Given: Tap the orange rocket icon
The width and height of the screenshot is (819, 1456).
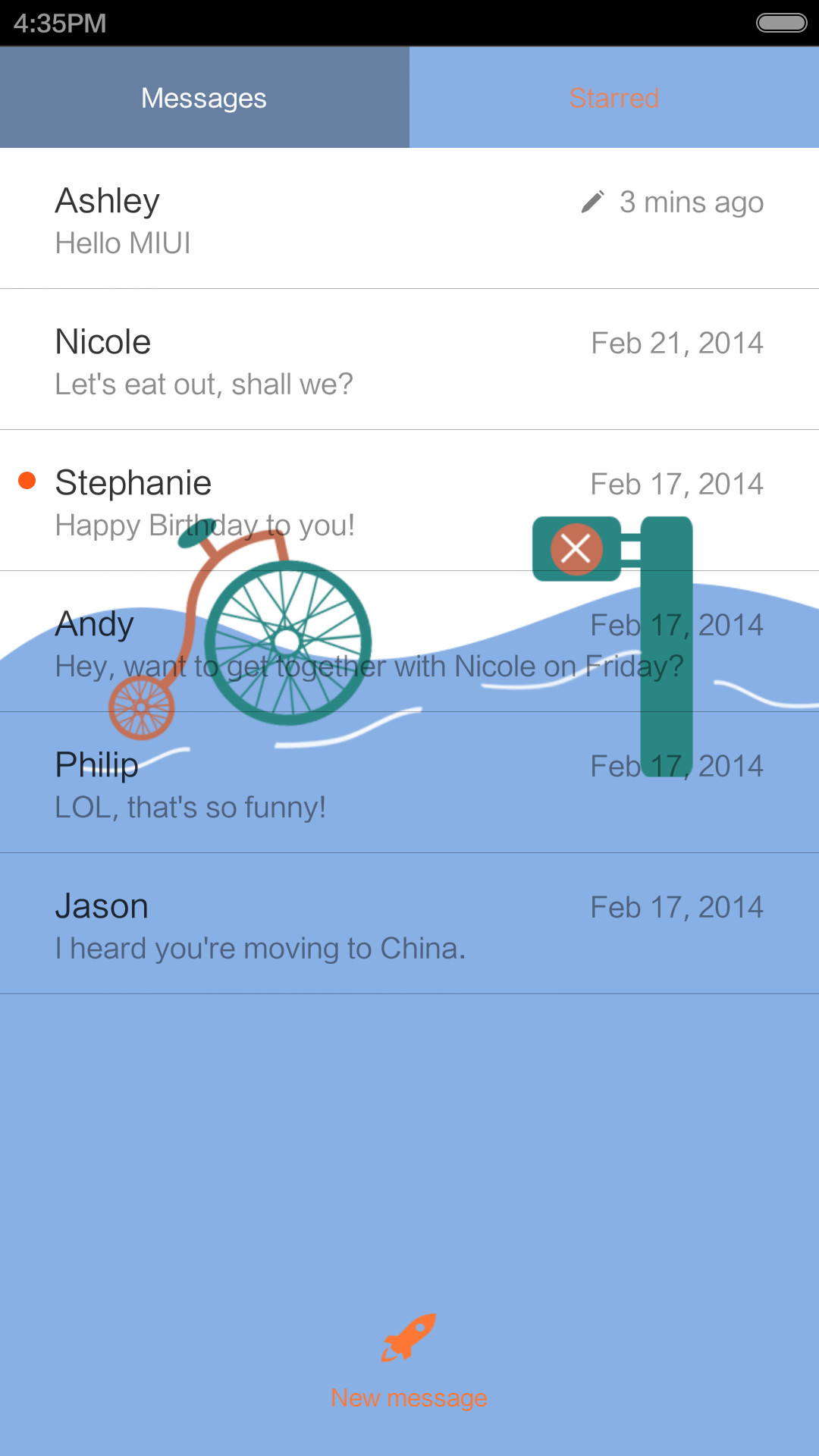Looking at the screenshot, I should click(x=409, y=1338).
